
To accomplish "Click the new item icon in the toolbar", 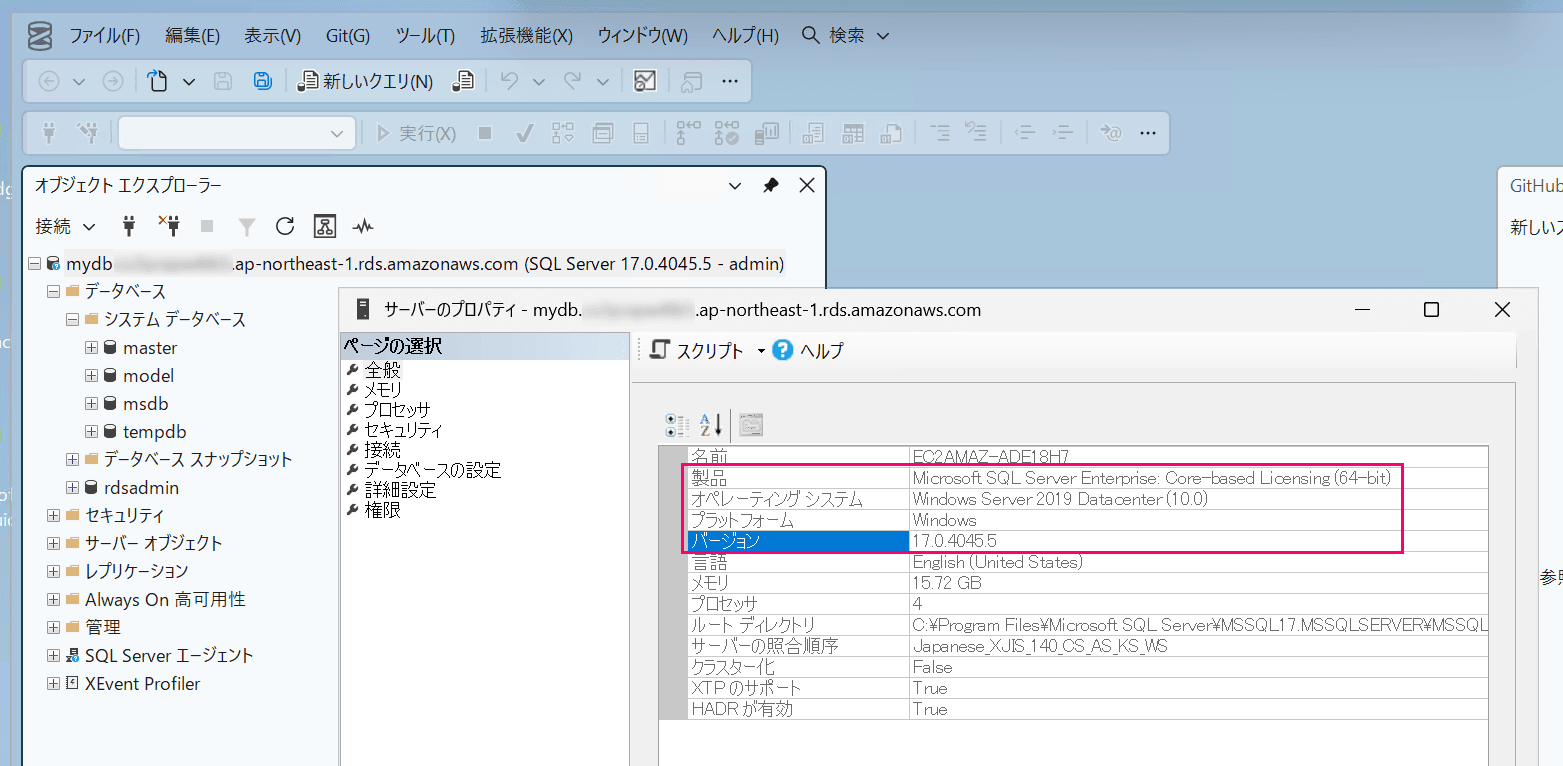I will point(157,82).
